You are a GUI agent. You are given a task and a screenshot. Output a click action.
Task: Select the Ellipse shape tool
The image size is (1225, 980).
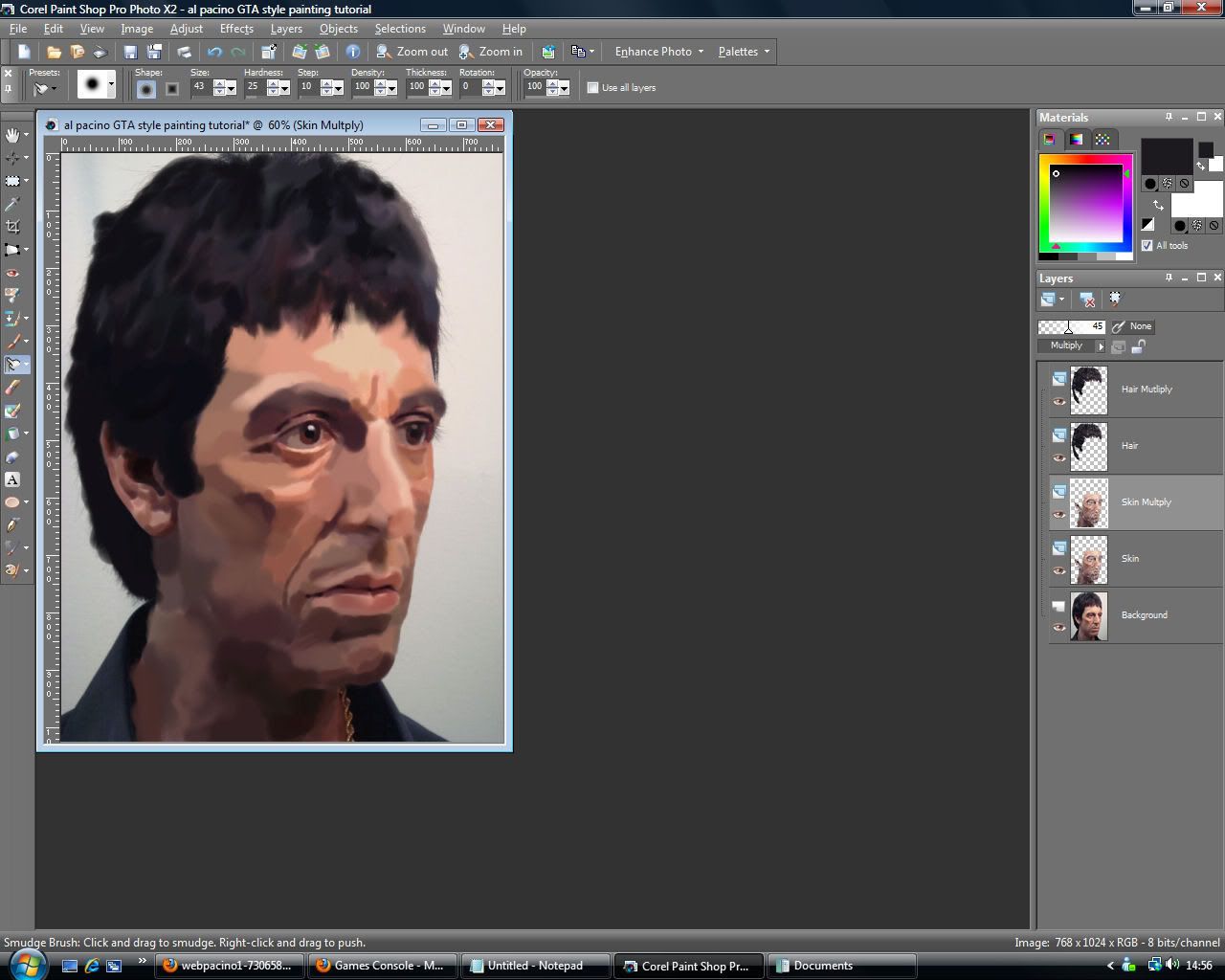click(12, 502)
